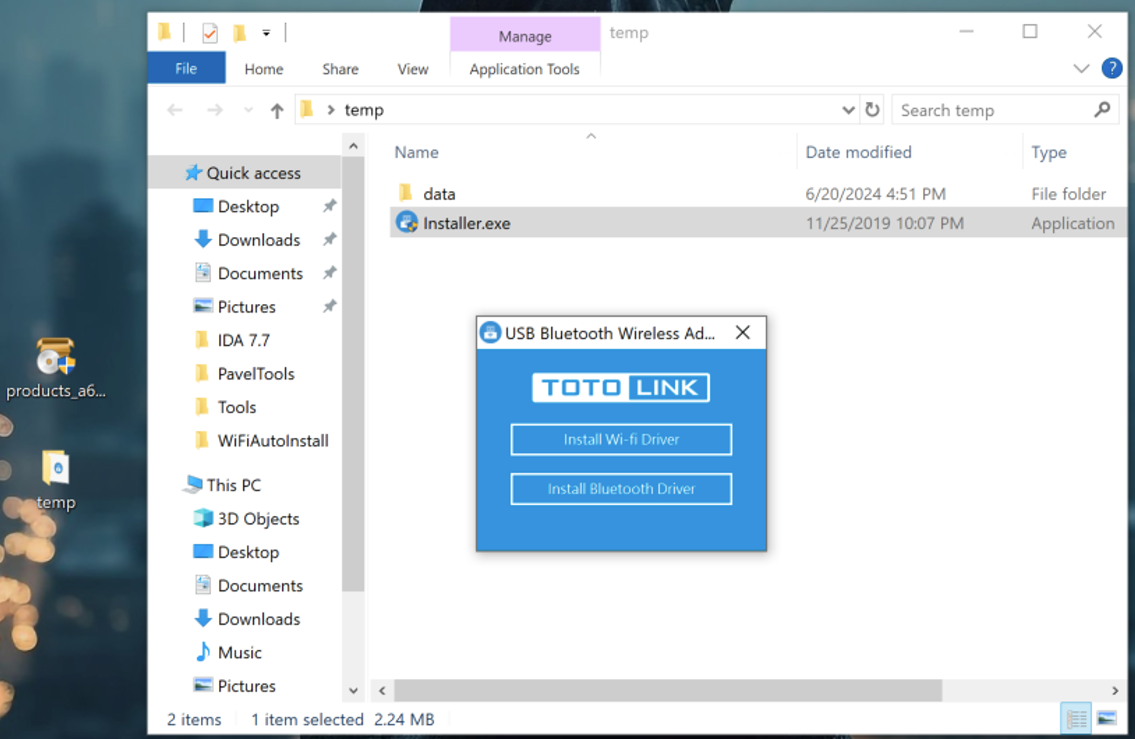Click the Installer.exe application icon
Viewport: 1135px width, 739px height.
tap(406, 223)
